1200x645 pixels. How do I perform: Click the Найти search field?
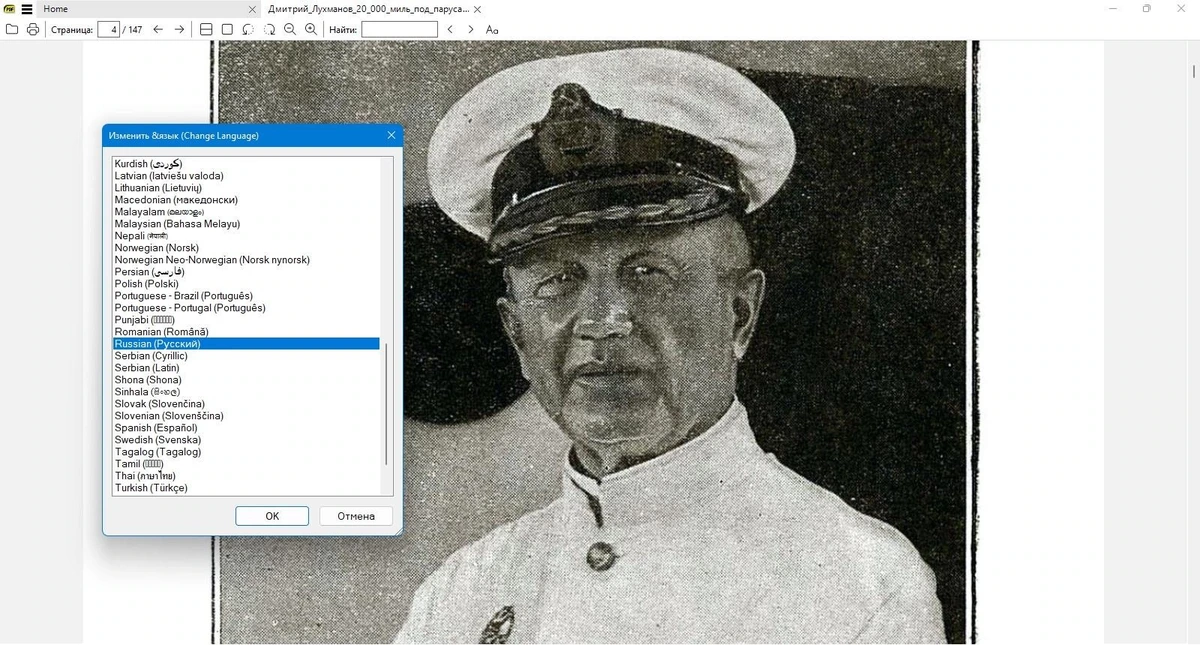[x=399, y=30]
